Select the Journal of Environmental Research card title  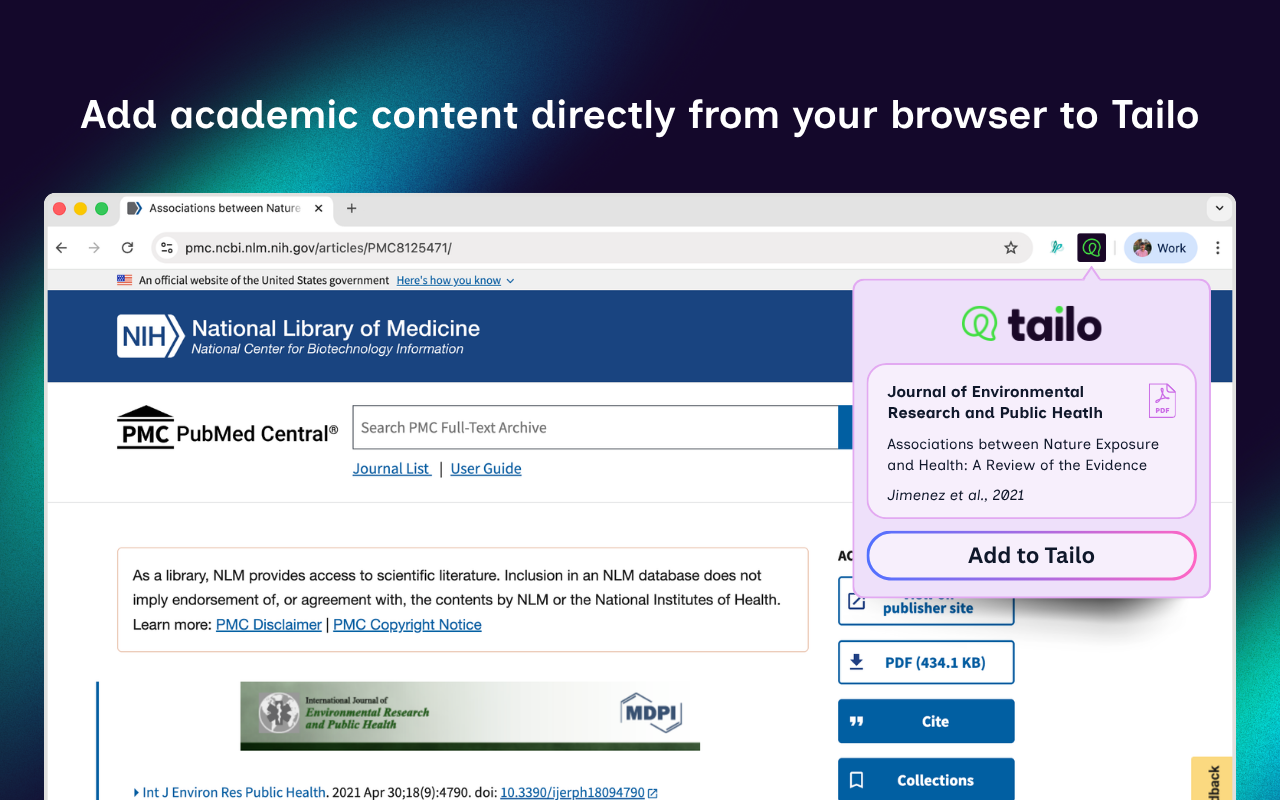[995, 402]
